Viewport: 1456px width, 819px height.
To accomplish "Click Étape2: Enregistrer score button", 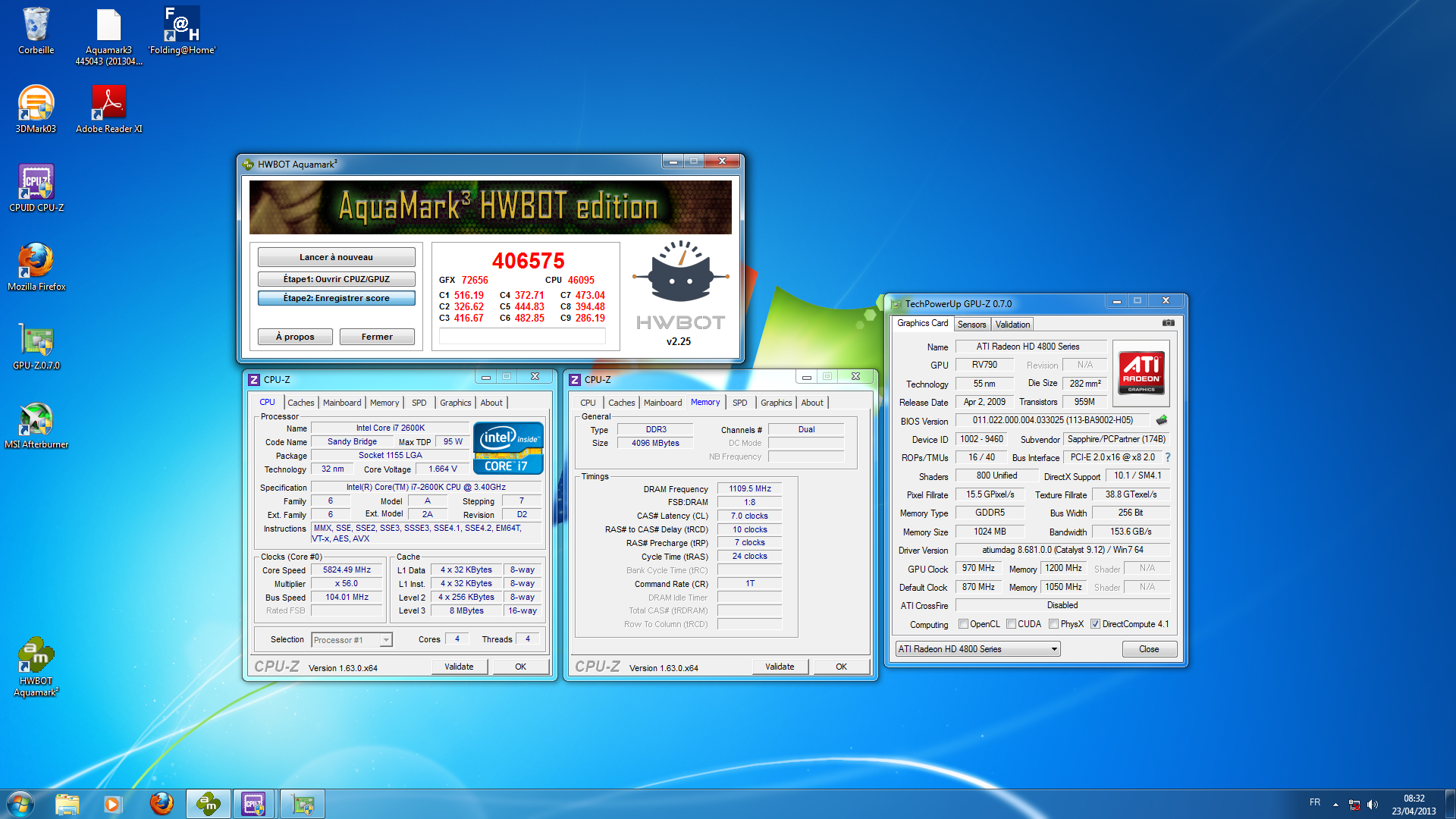I will tap(336, 298).
